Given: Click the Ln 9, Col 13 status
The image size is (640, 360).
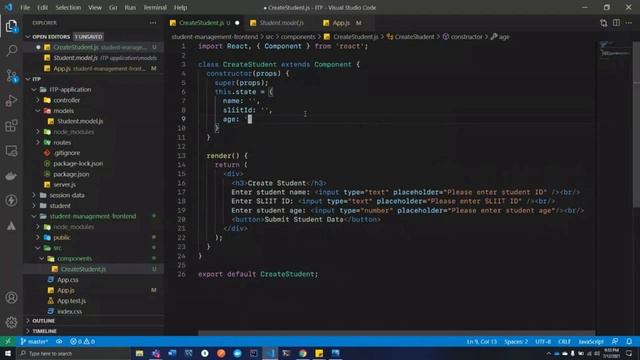Looking at the screenshot, I should click(x=482, y=341).
